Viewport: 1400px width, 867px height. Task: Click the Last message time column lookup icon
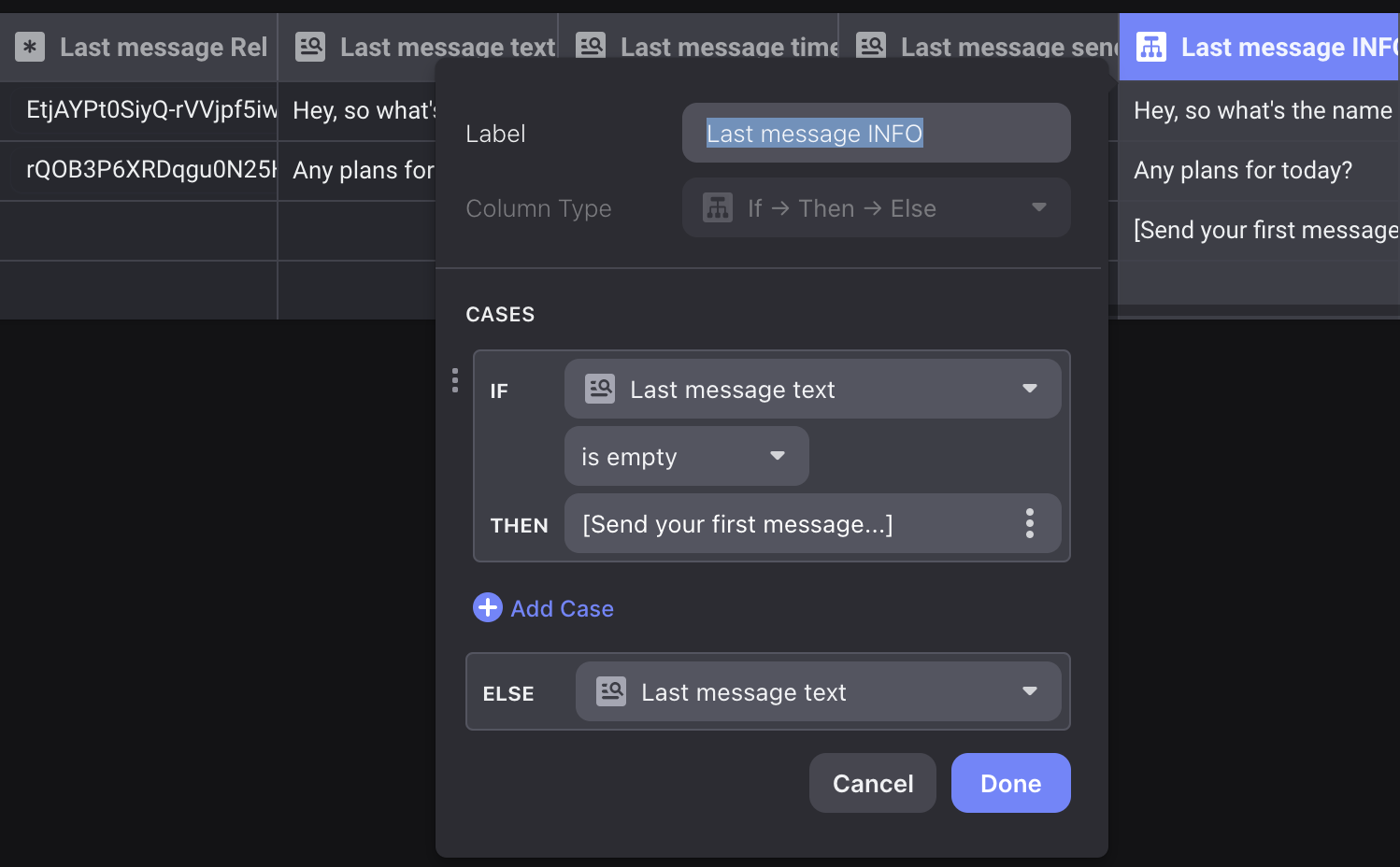tap(591, 47)
